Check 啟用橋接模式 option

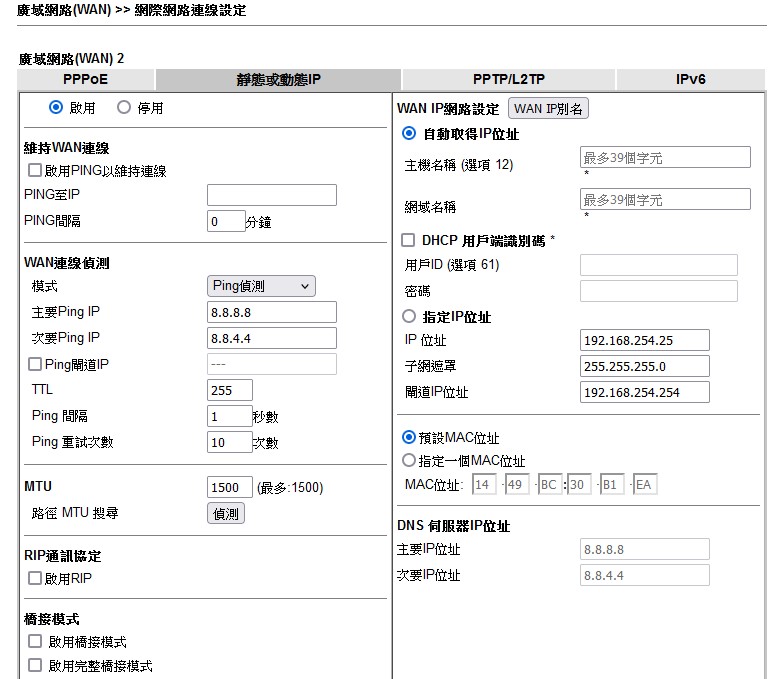coord(35,642)
